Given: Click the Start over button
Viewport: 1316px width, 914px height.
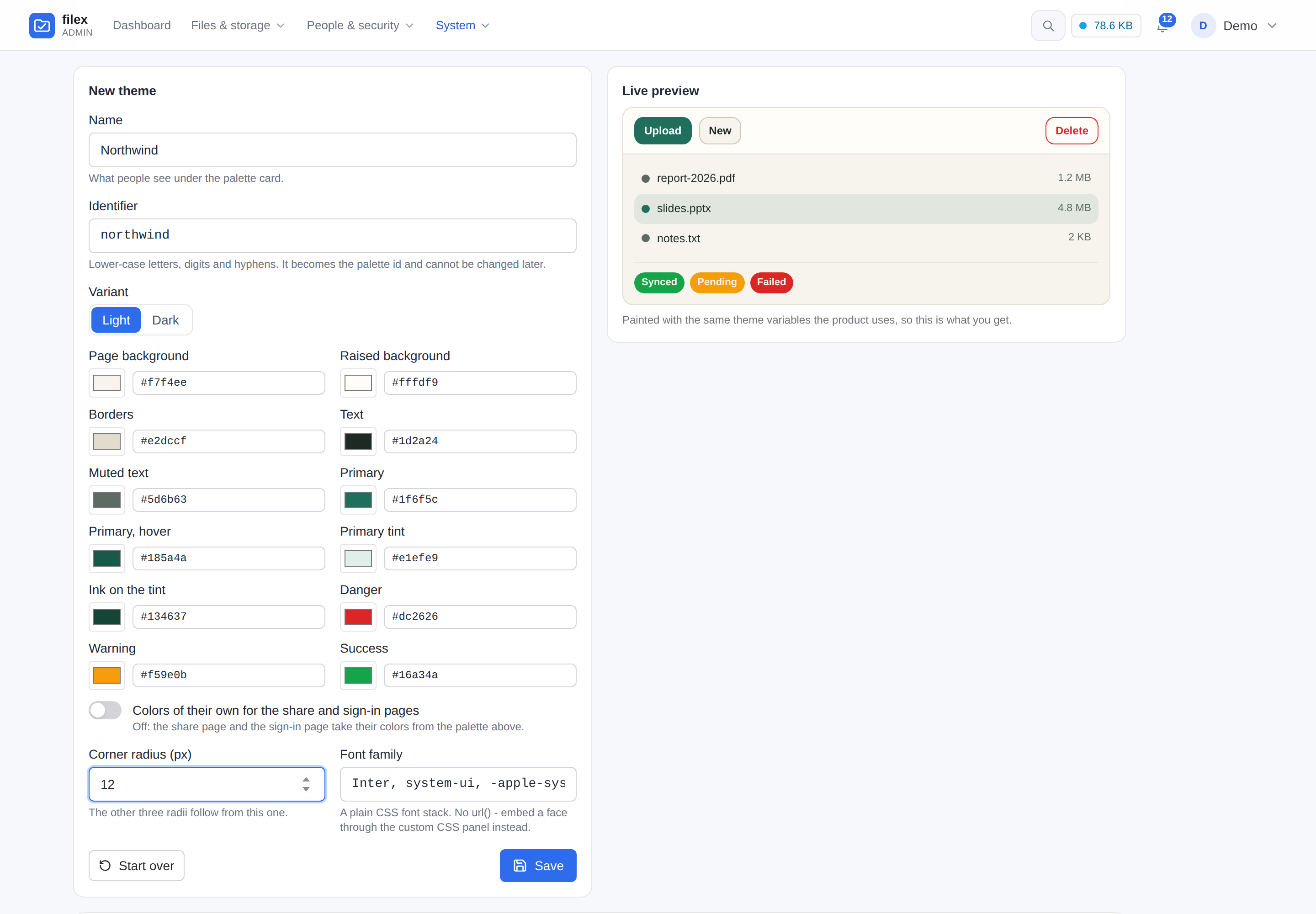Looking at the screenshot, I should (136, 865).
